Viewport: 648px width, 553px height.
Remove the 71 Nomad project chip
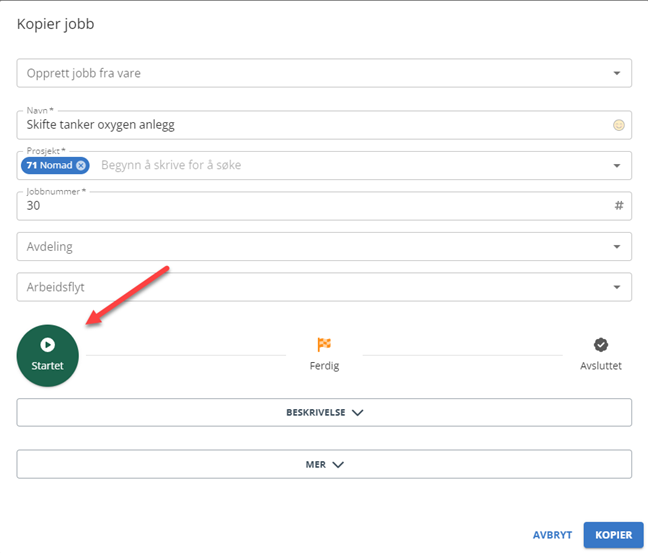[x=81, y=165]
